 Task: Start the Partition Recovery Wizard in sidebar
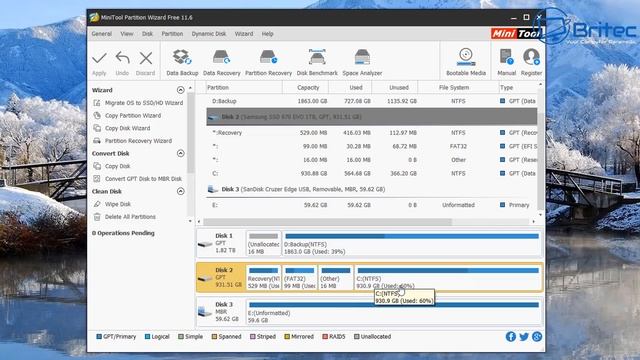click(138, 141)
